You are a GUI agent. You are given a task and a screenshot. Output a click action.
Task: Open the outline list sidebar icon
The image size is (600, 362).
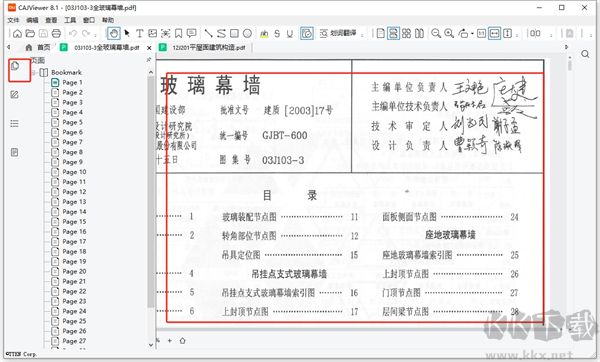coord(15,123)
